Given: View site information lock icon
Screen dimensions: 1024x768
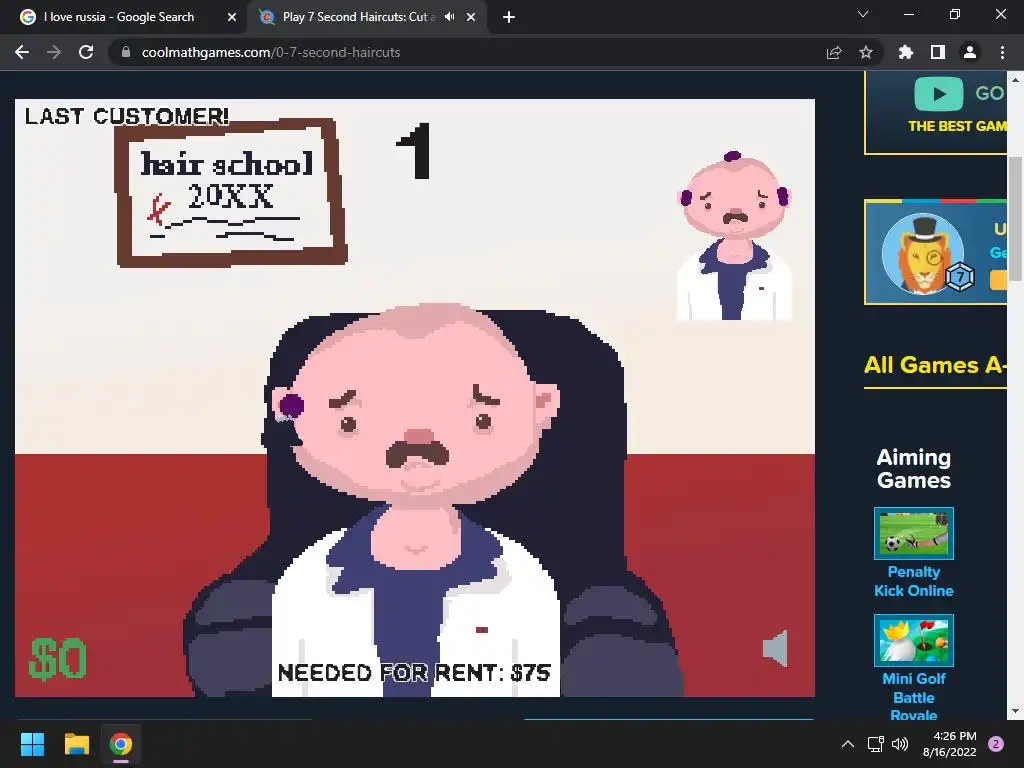Looking at the screenshot, I should 126,52.
